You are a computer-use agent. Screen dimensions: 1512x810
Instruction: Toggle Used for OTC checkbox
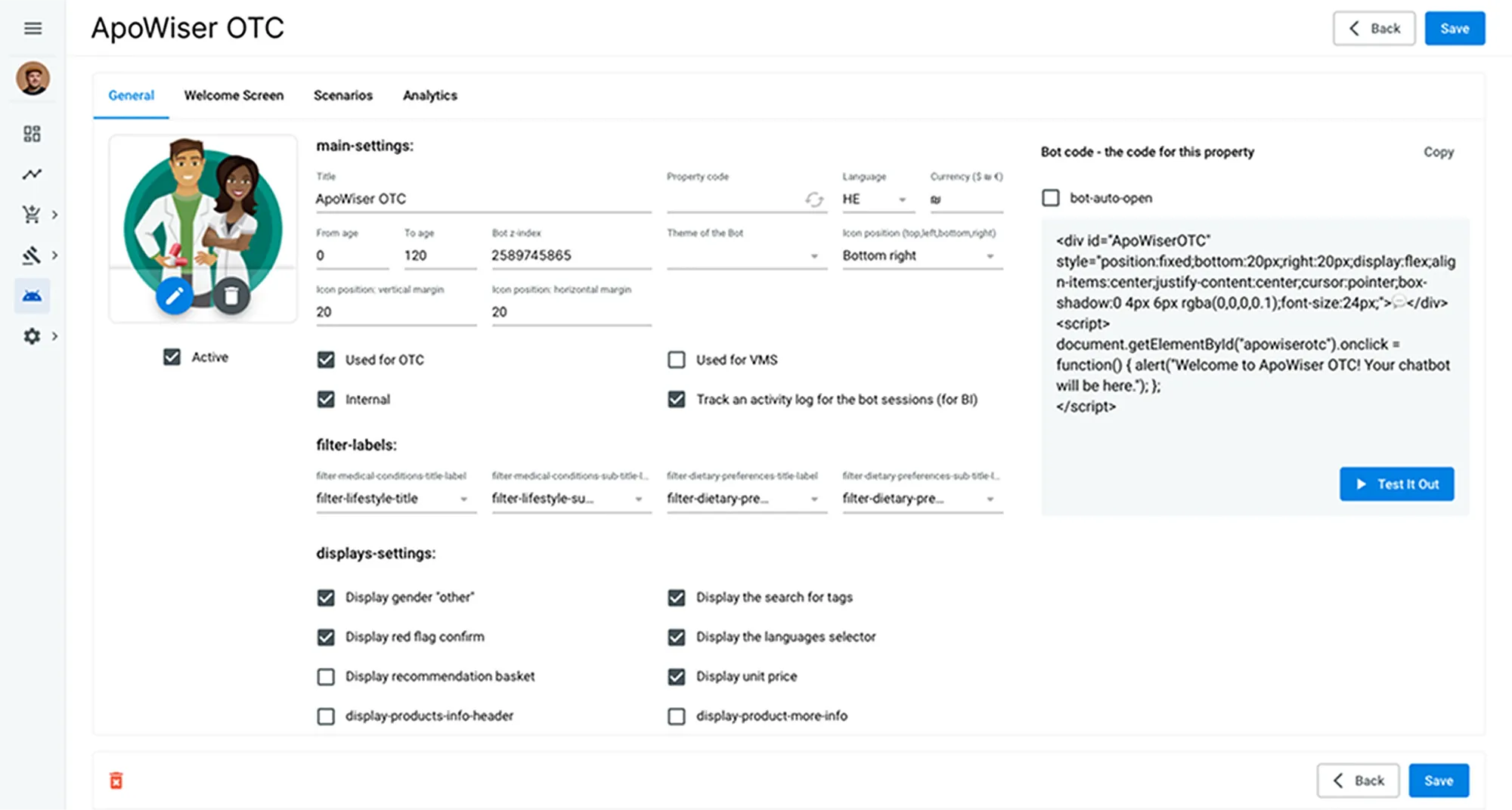coord(326,360)
